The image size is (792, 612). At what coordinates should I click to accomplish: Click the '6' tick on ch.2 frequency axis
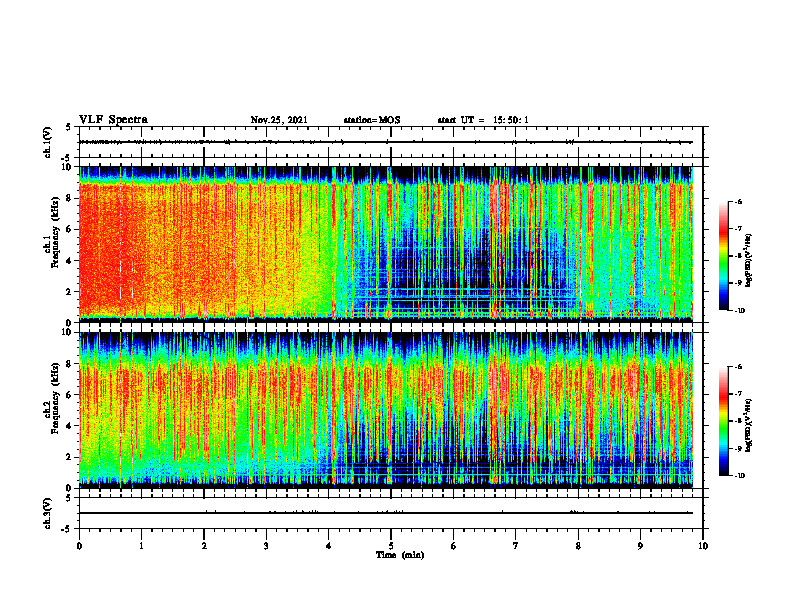pyautogui.click(x=70, y=395)
